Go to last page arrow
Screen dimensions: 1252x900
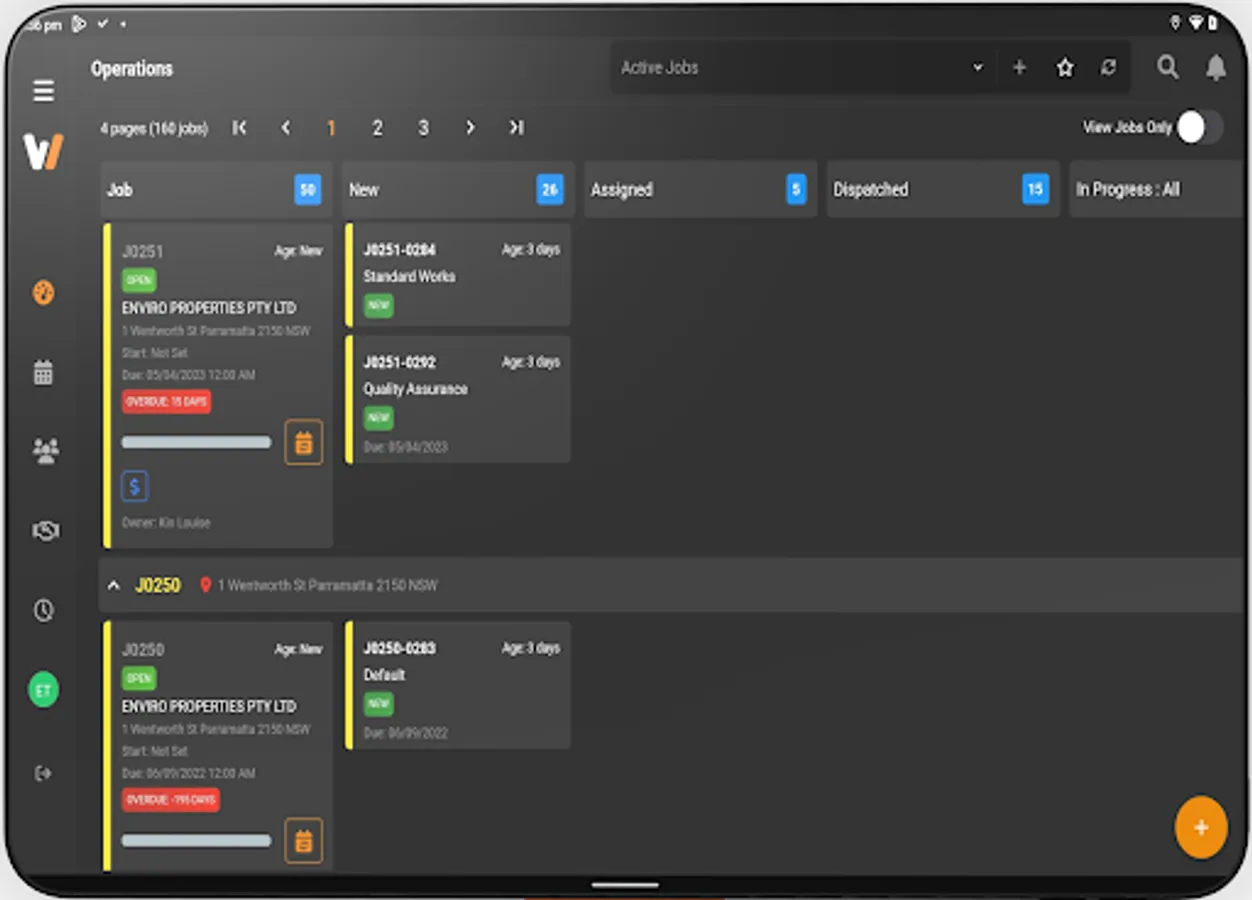516,127
